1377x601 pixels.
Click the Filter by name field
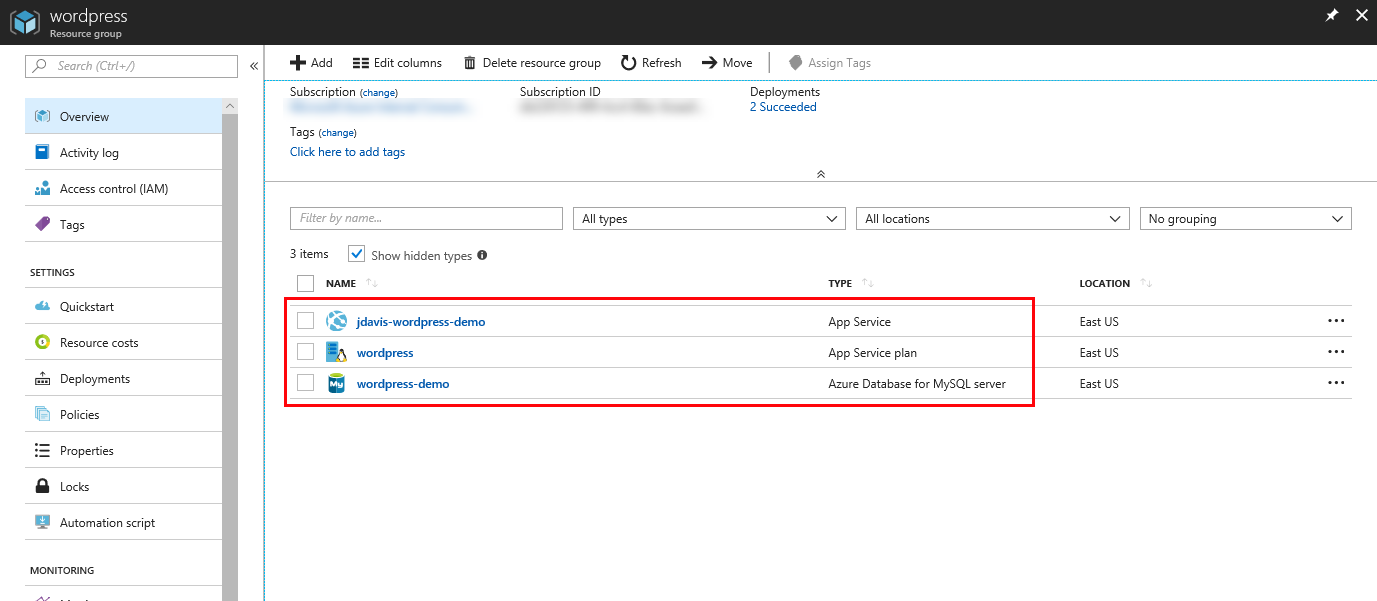427,219
